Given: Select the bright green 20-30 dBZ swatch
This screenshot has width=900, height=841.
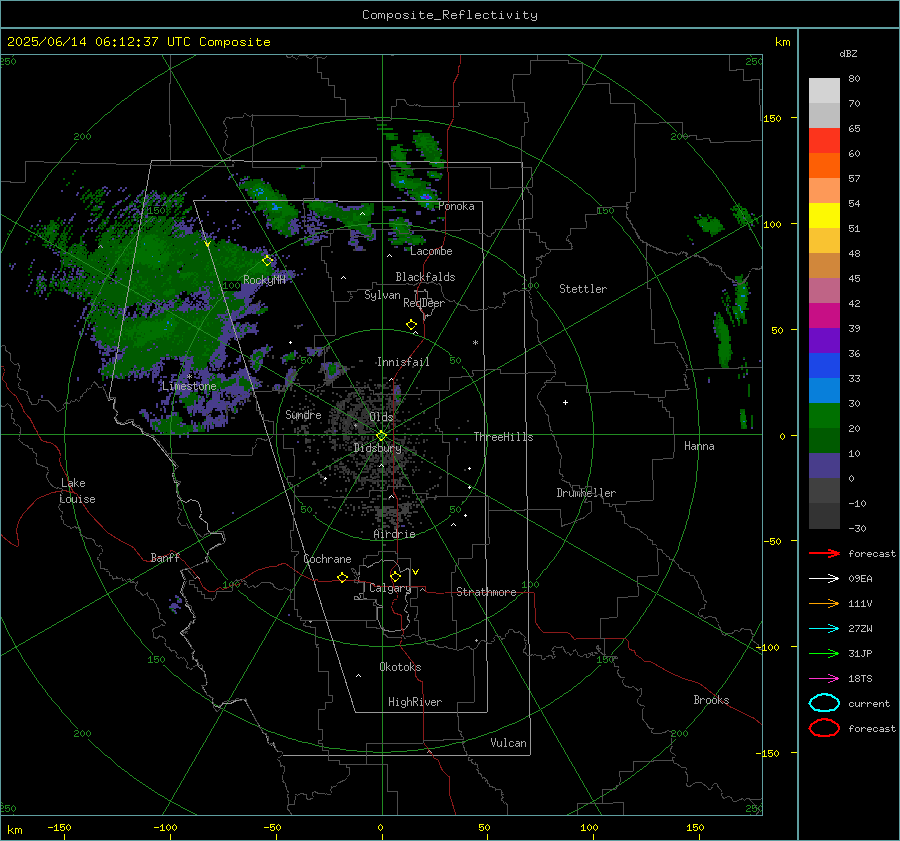Looking at the screenshot, I should click(x=824, y=416).
